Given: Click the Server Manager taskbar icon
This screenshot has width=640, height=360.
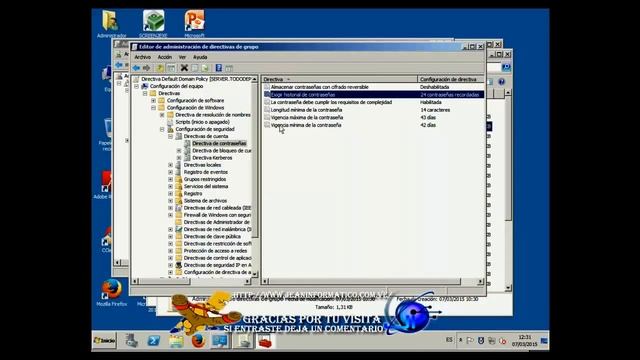Looking at the screenshot, I should [x=131, y=340].
